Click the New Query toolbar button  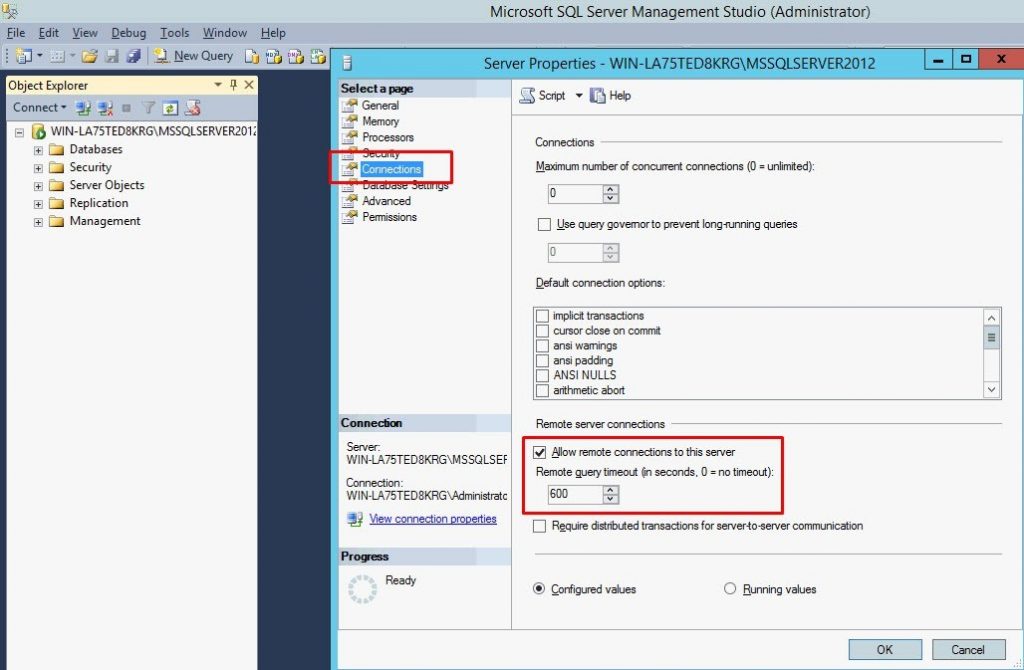coord(193,56)
